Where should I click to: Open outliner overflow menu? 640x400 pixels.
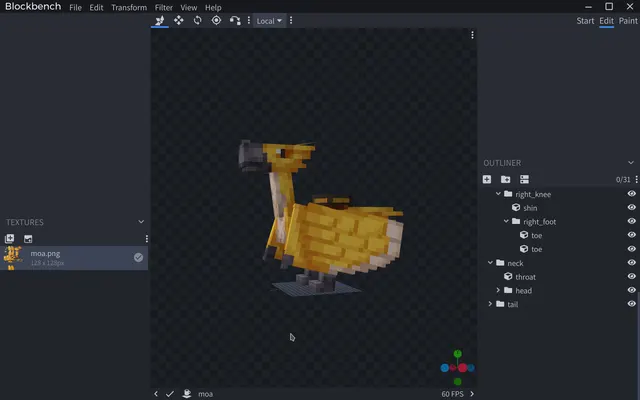pos(636,179)
